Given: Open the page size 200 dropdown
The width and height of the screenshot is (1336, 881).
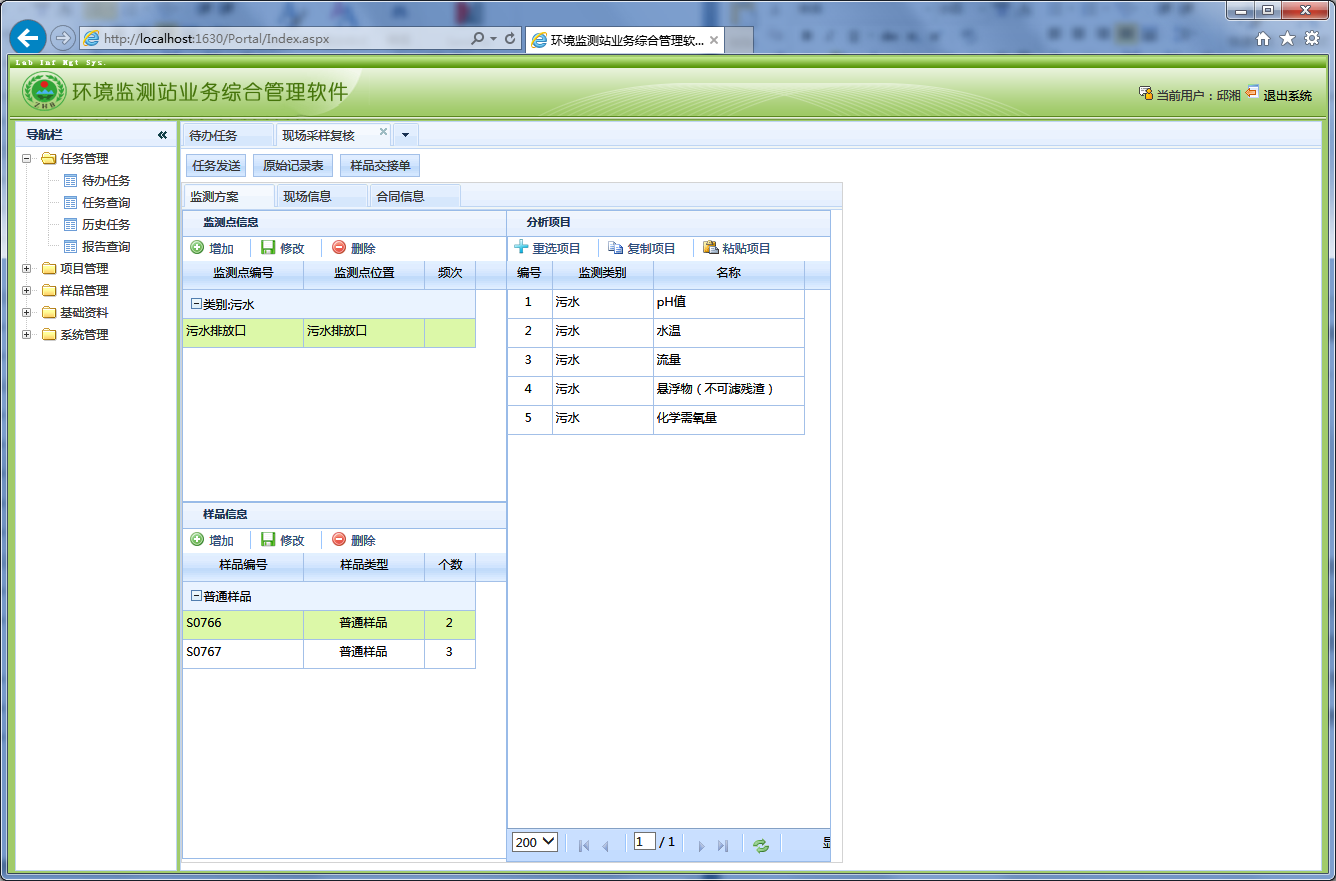Looking at the screenshot, I should [534, 843].
